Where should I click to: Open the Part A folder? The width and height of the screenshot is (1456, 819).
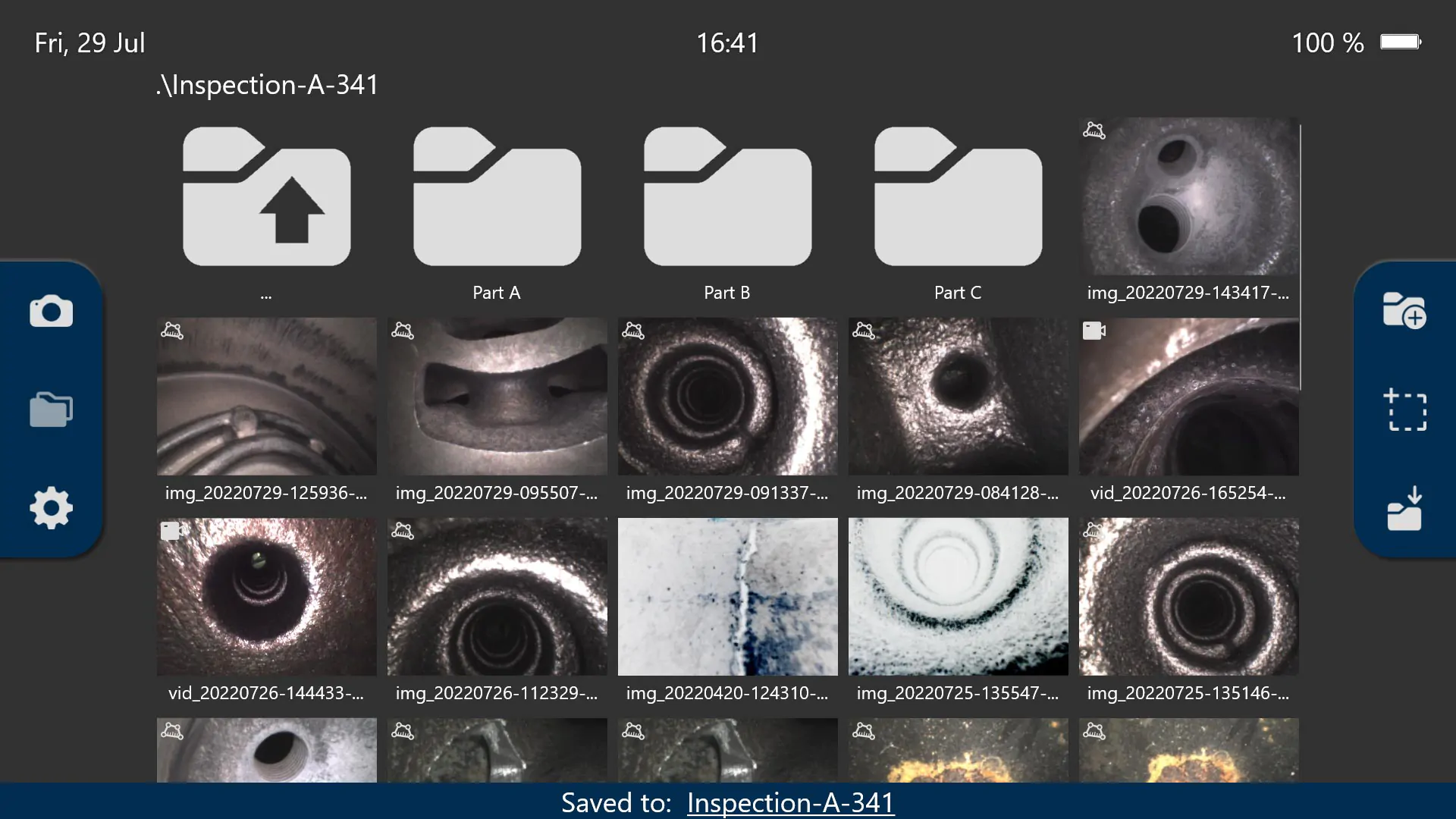[x=497, y=197]
